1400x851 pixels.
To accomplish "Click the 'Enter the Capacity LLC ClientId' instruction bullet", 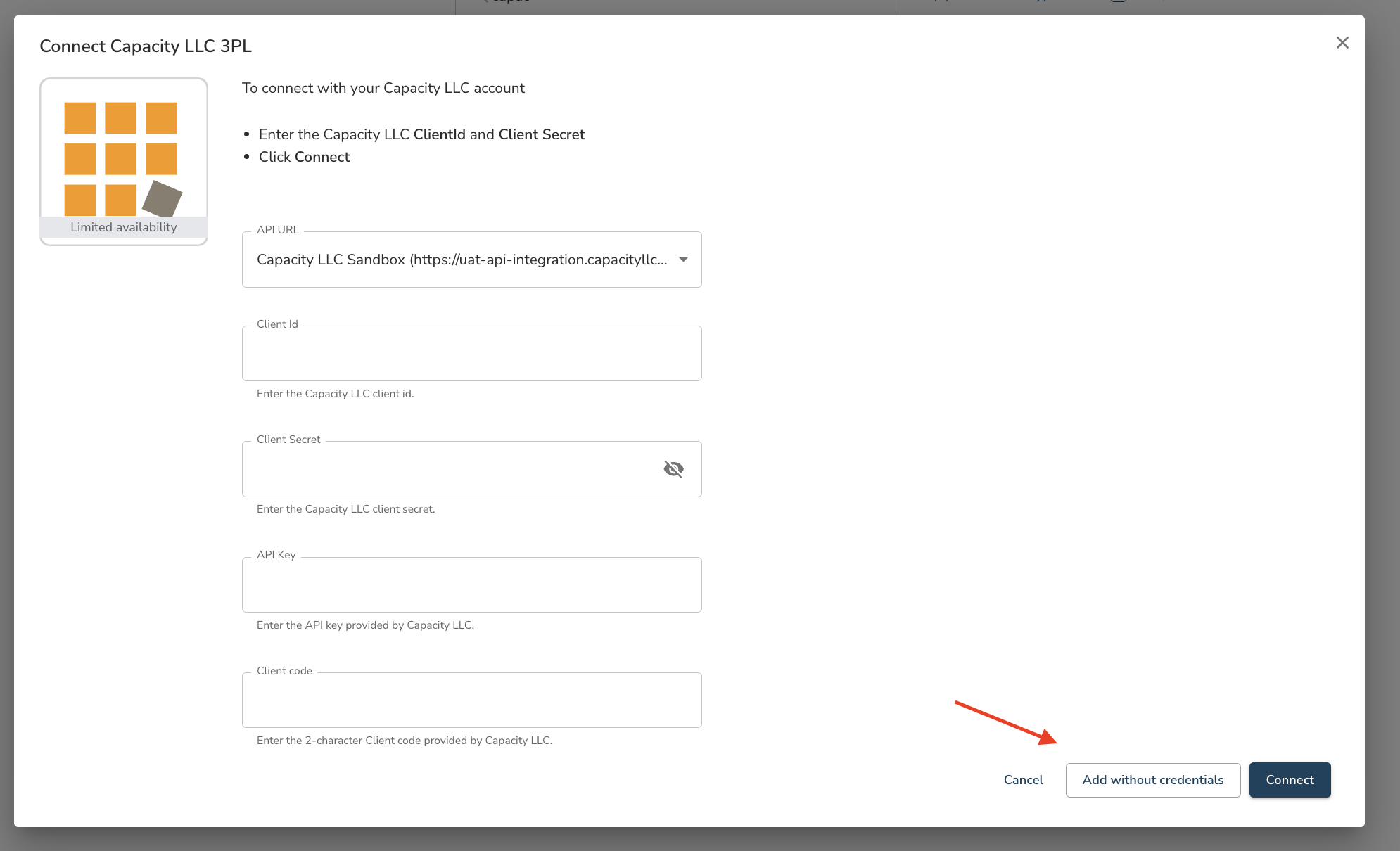I will click(x=421, y=134).
